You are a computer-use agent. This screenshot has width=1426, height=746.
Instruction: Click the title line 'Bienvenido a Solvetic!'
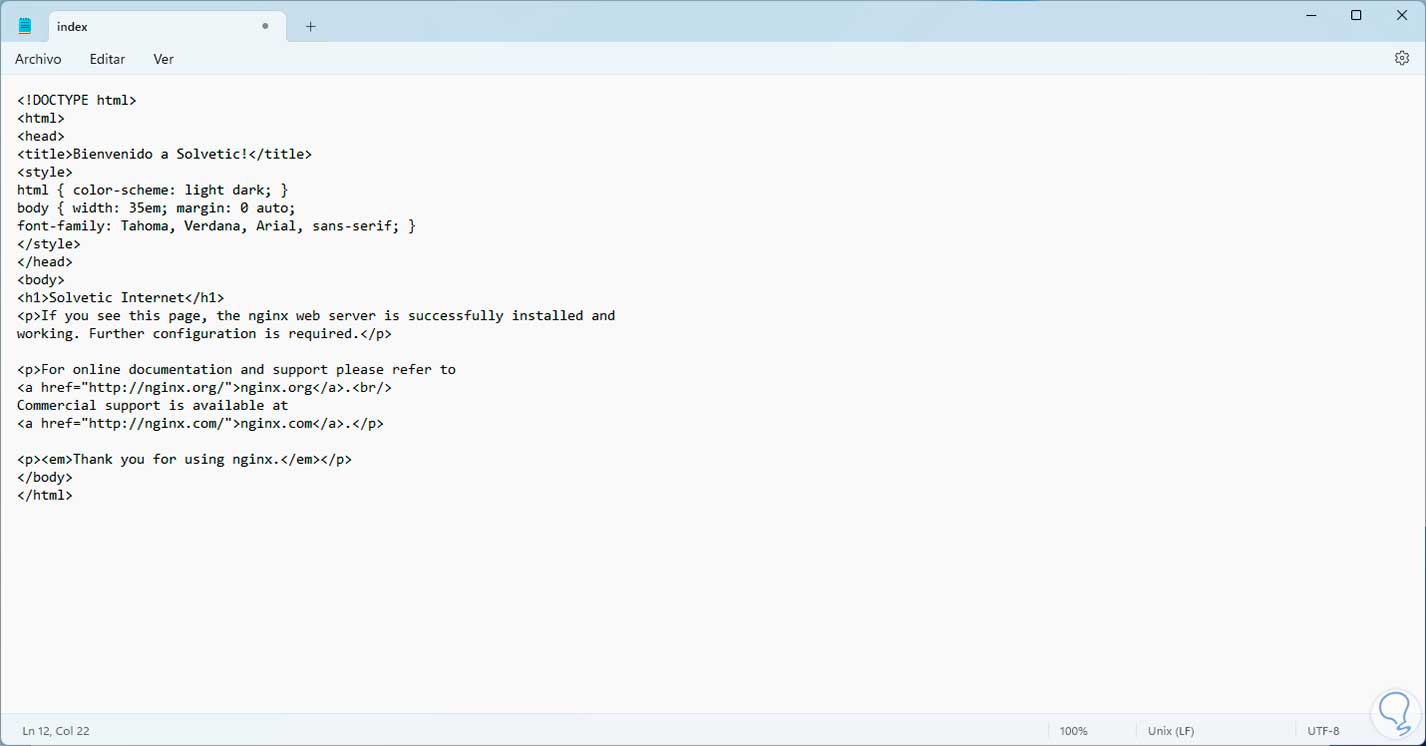(165, 154)
